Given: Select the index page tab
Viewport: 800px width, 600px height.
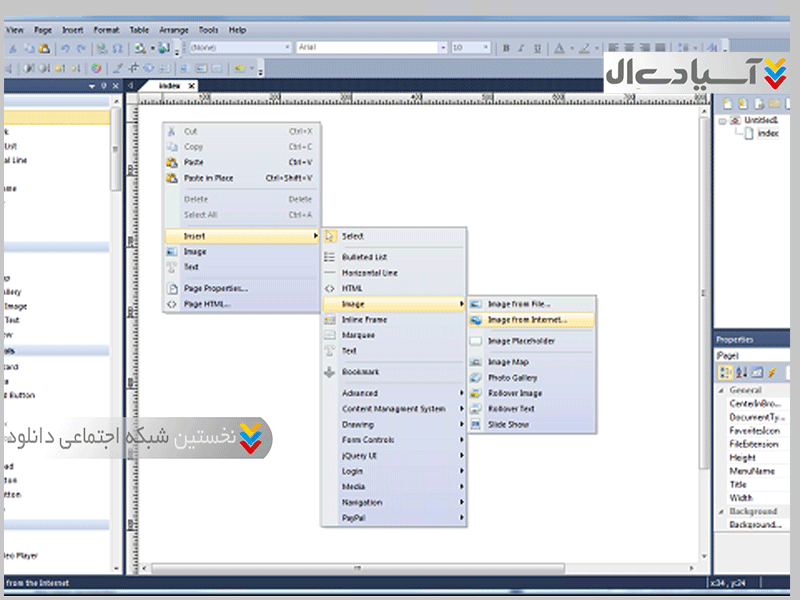Looking at the screenshot, I should pyautogui.click(x=170, y=86).
